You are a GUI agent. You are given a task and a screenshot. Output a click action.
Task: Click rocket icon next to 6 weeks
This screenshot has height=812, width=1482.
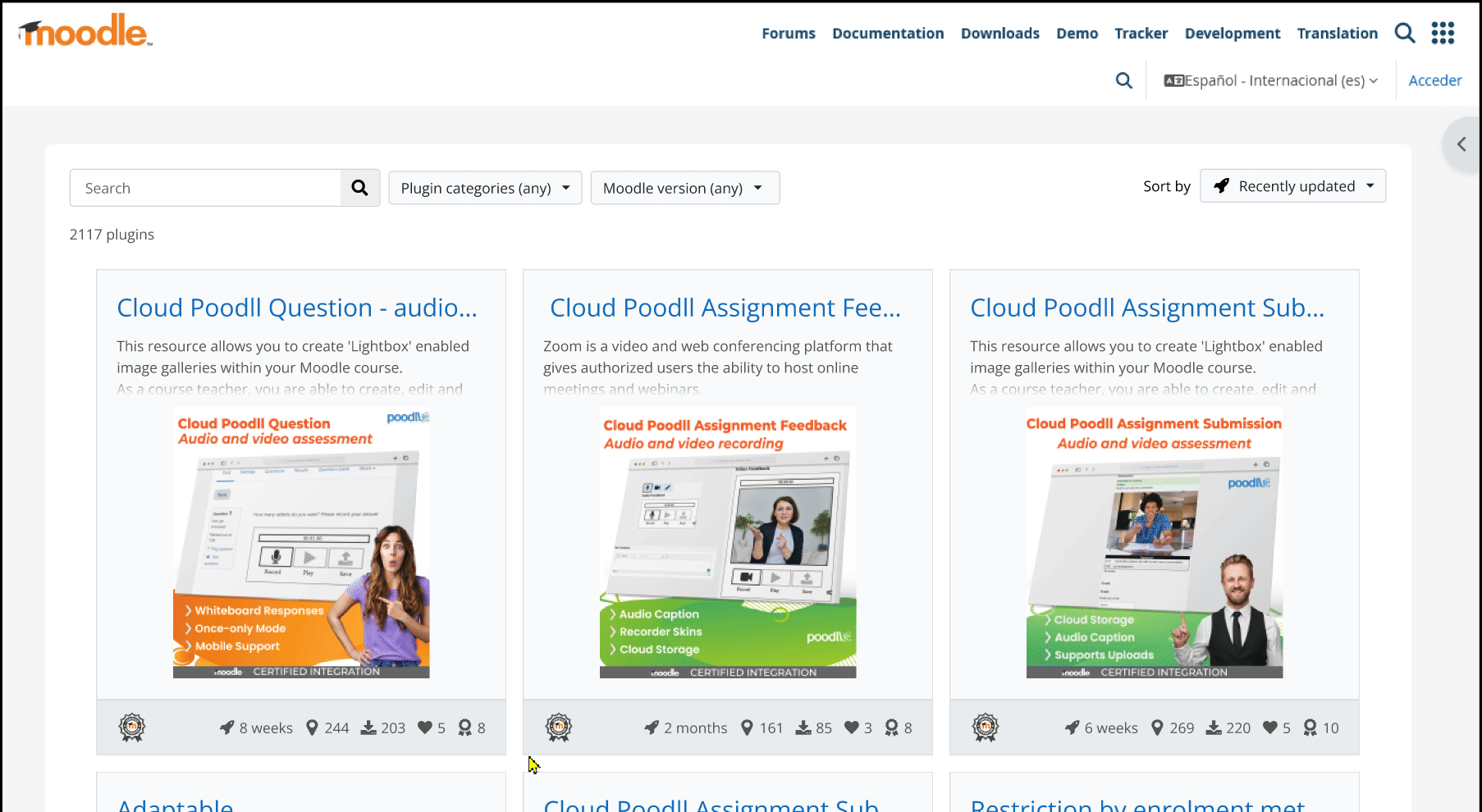pos(1073,728)
